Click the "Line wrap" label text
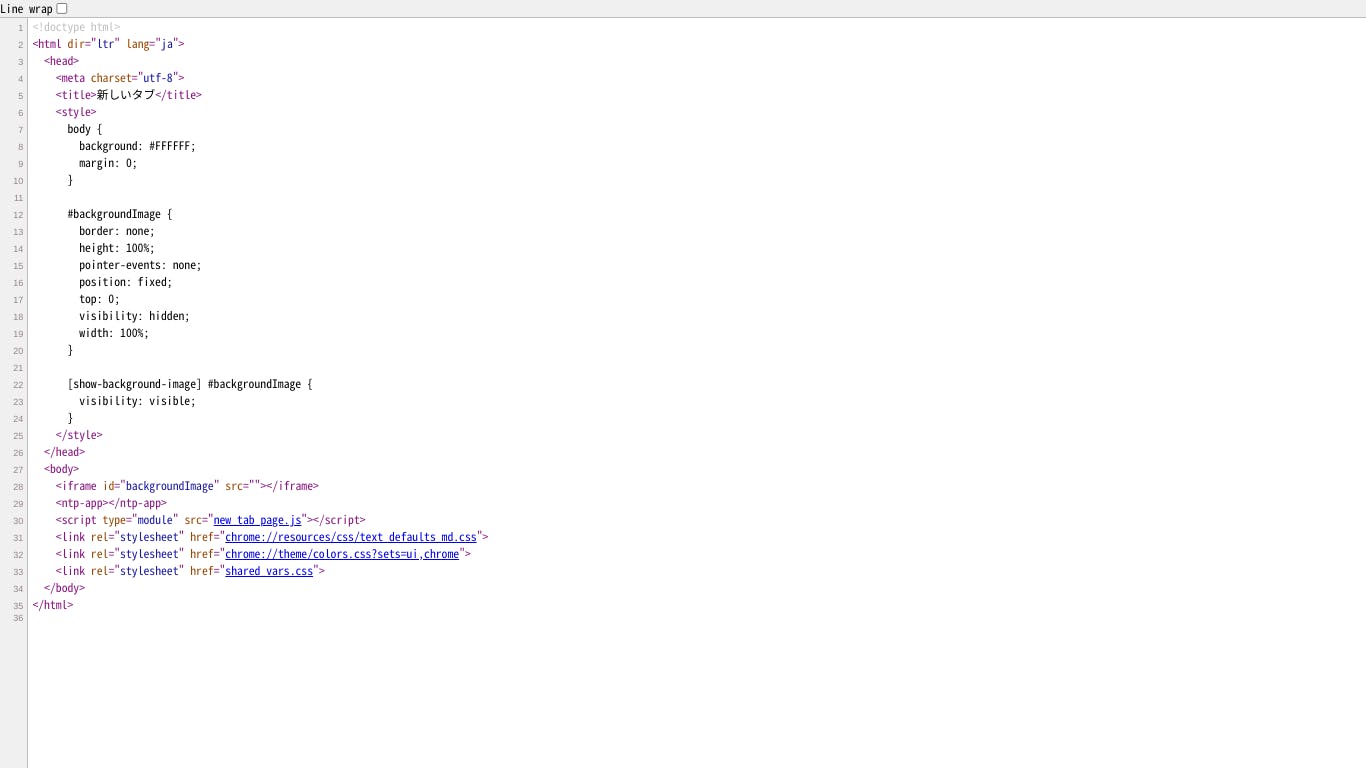Viewport: 1366px width, 768px height. tap(26, 9)
